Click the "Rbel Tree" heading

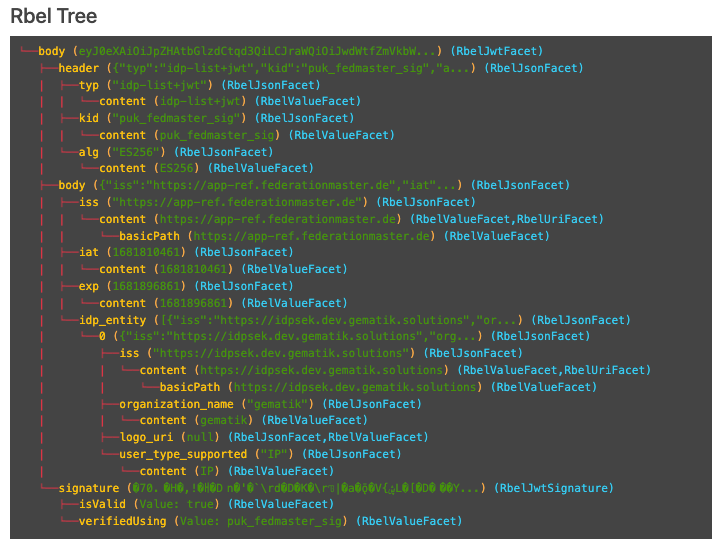click(54, 16)
